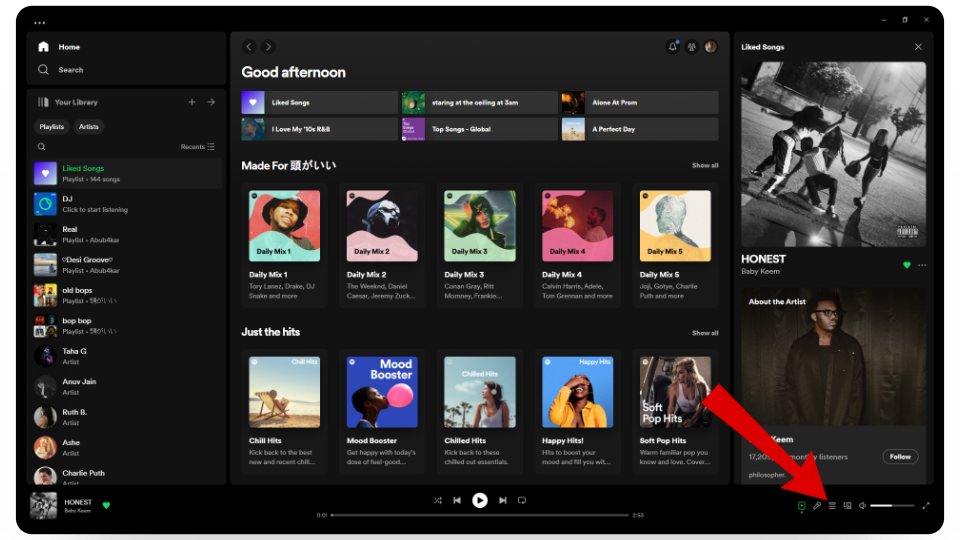Mute the volume speaker icon
This screenshot has width=960, height=540.
tap(862, 506)
